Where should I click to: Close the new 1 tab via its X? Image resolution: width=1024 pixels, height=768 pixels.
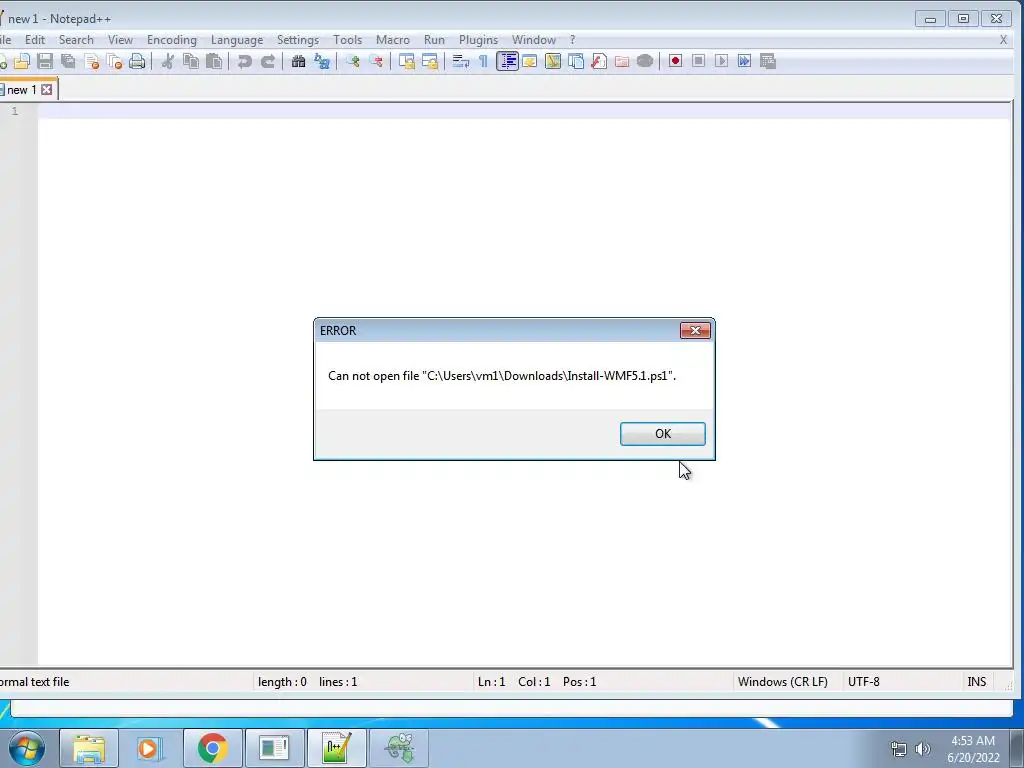pyautogui.click(x=47, y=89)
